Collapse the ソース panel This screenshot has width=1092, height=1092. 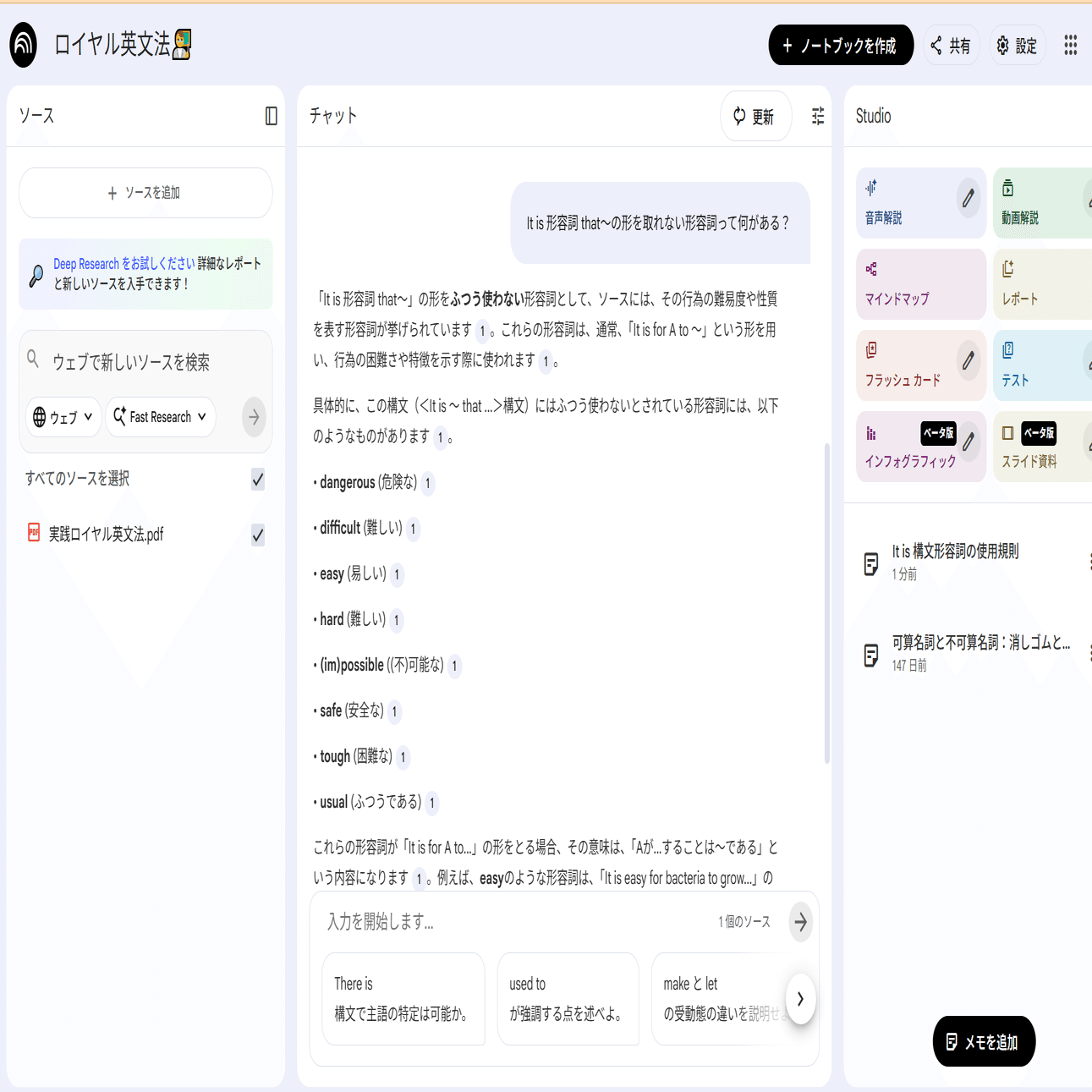click(271, 116)
